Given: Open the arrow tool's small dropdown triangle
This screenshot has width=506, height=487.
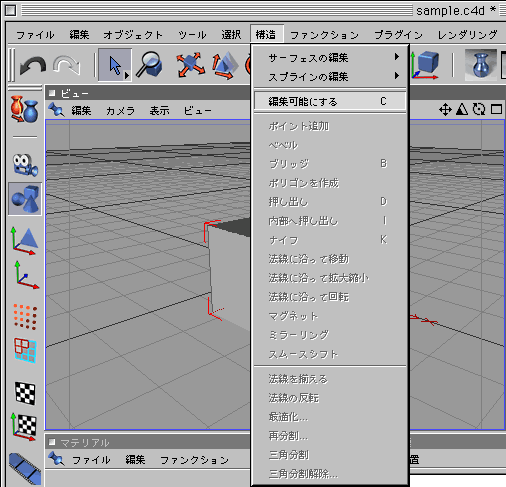Looking at the screenshot, I should 127,76.
